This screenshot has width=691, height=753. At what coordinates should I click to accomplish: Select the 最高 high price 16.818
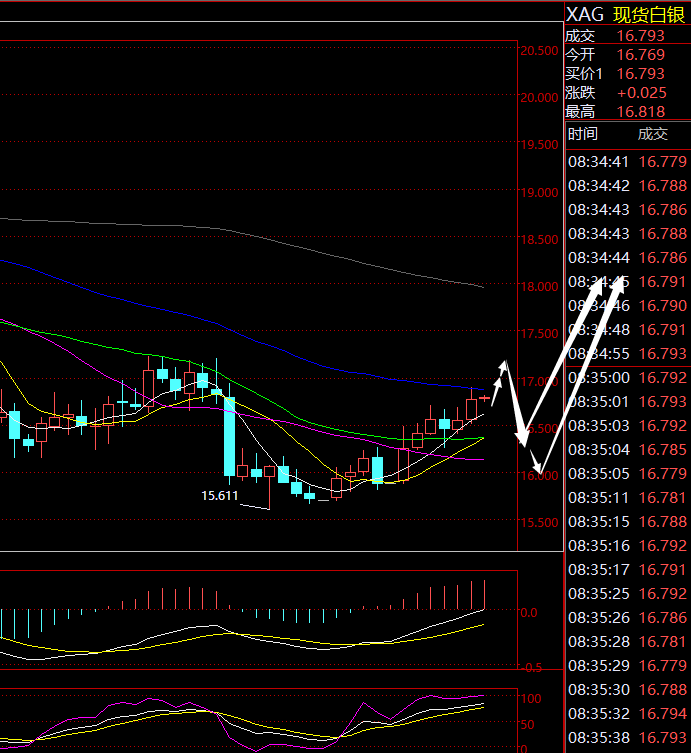641,112
